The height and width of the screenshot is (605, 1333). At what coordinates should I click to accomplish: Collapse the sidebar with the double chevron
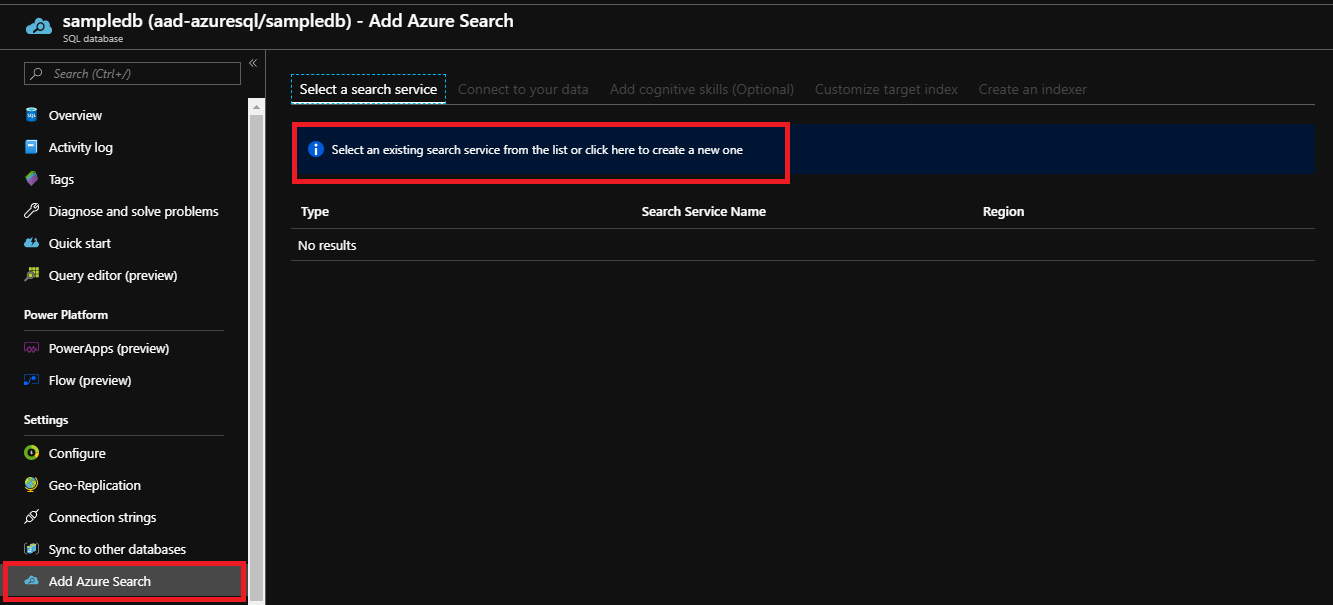[x=252, y=62]
